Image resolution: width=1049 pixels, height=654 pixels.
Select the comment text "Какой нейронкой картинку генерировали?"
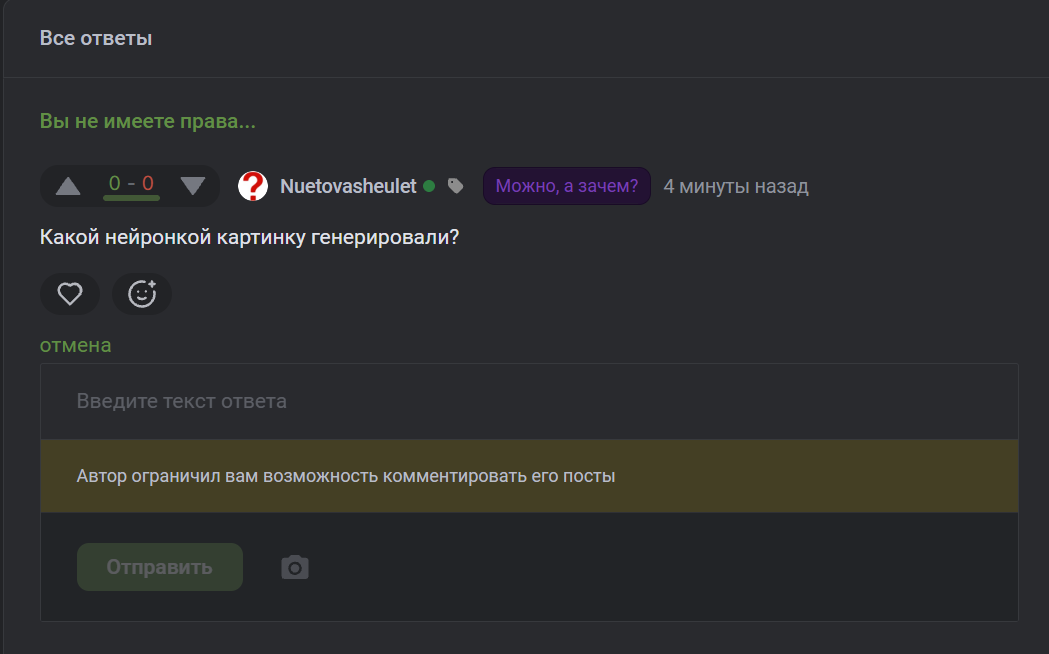pos(250,237)
